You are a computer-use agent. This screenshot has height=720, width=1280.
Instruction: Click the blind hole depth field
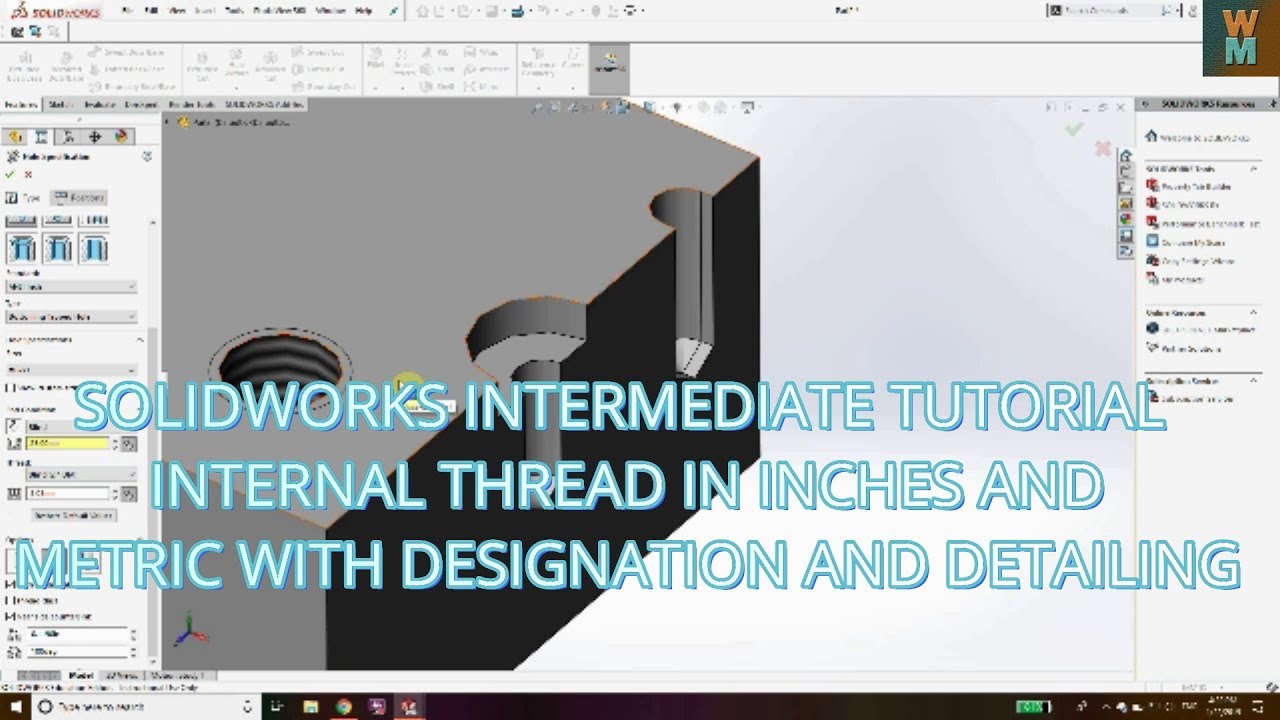pos(66,443)
